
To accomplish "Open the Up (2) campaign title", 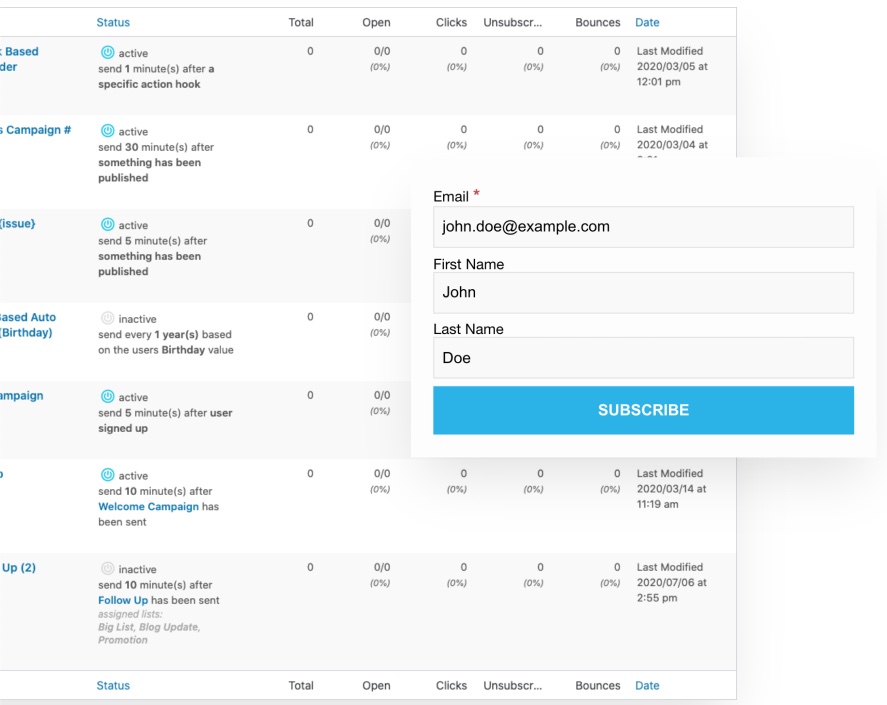I will tap(19, 568).
